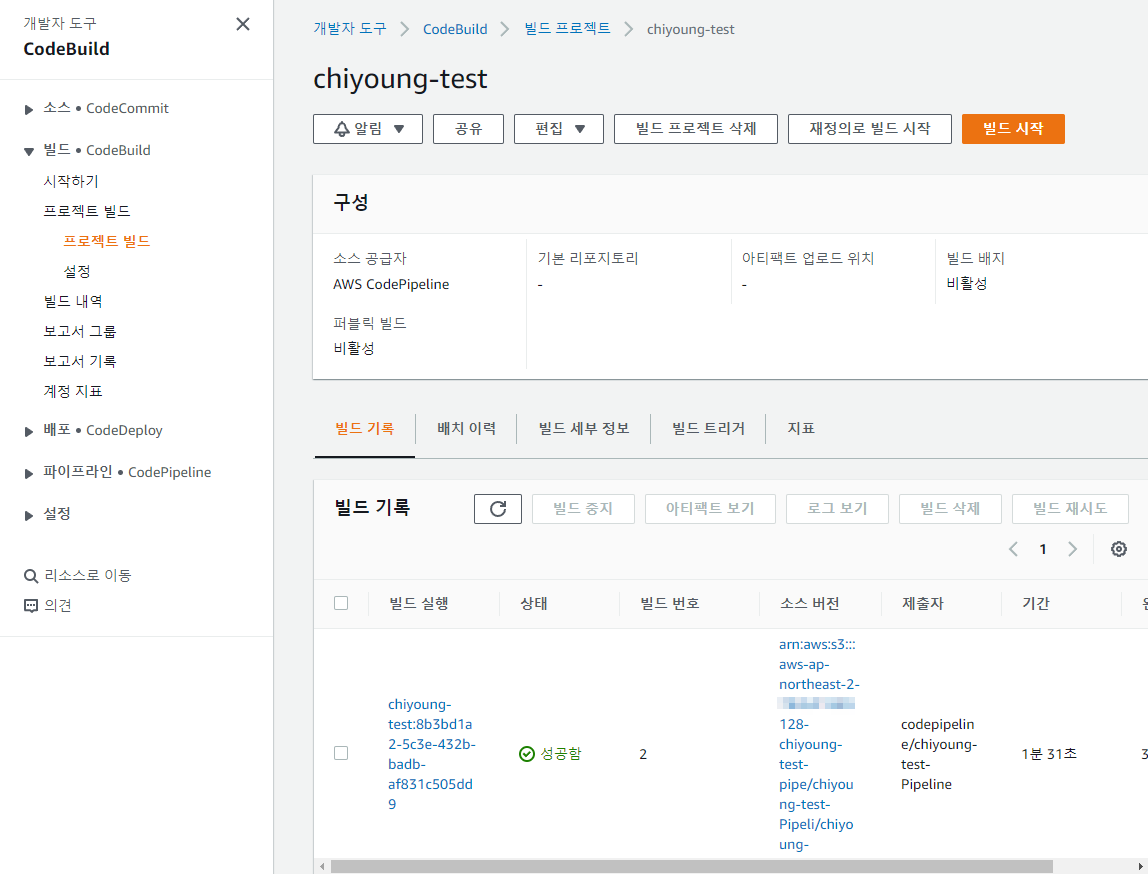Open 빌드 프로젝트 breadcrumb link

(x=567, y=29)
